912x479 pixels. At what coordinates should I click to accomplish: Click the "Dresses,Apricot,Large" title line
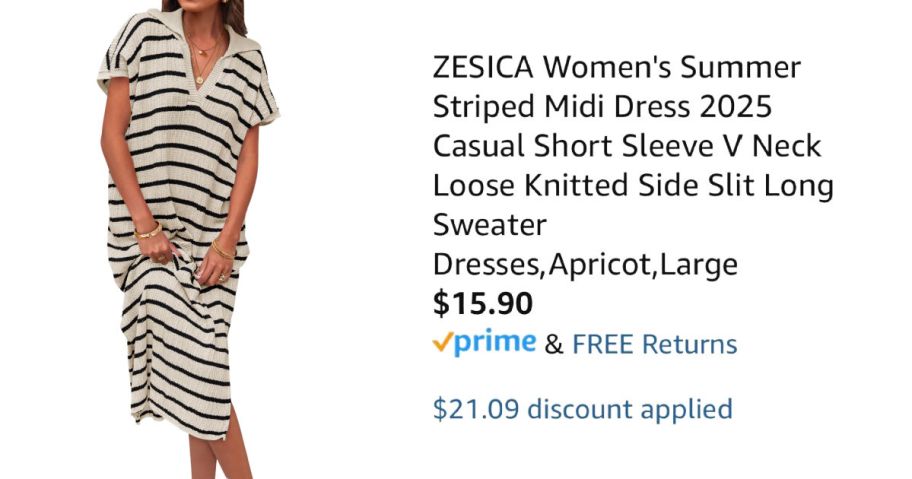pyautogui.click(x=585, y=265)
